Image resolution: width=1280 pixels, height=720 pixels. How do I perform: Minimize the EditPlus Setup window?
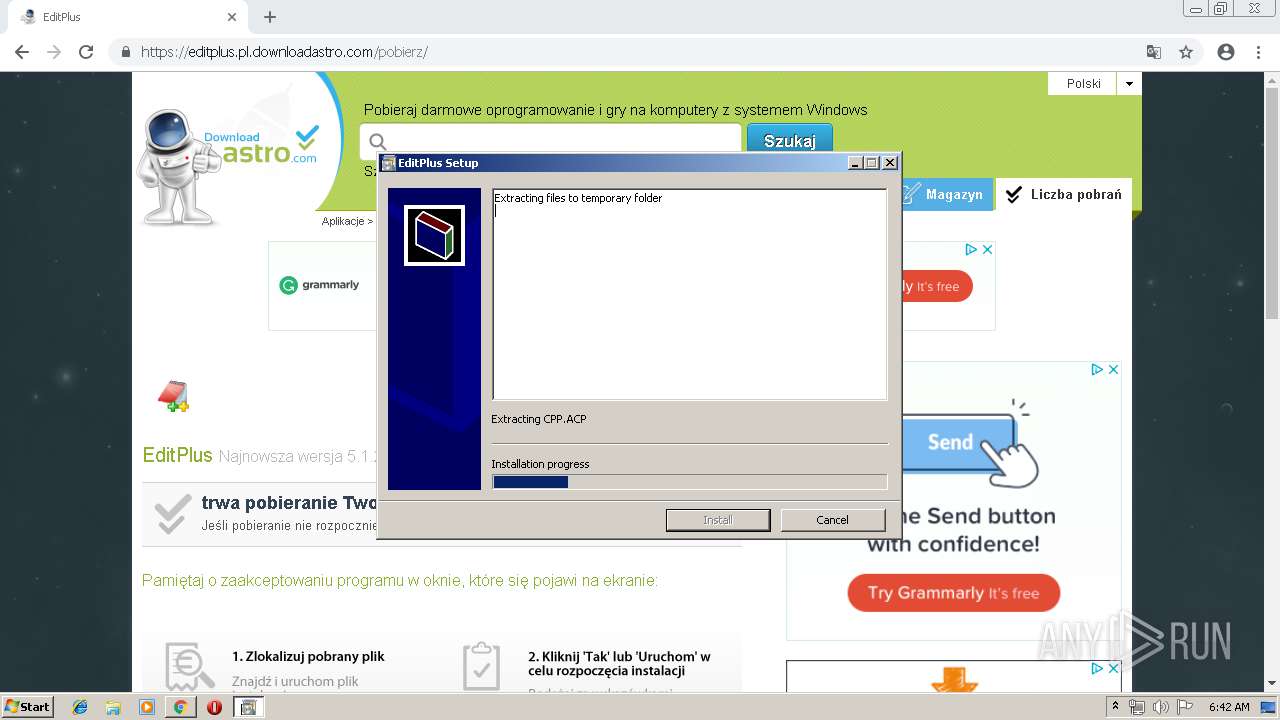[x=855, y=163]
